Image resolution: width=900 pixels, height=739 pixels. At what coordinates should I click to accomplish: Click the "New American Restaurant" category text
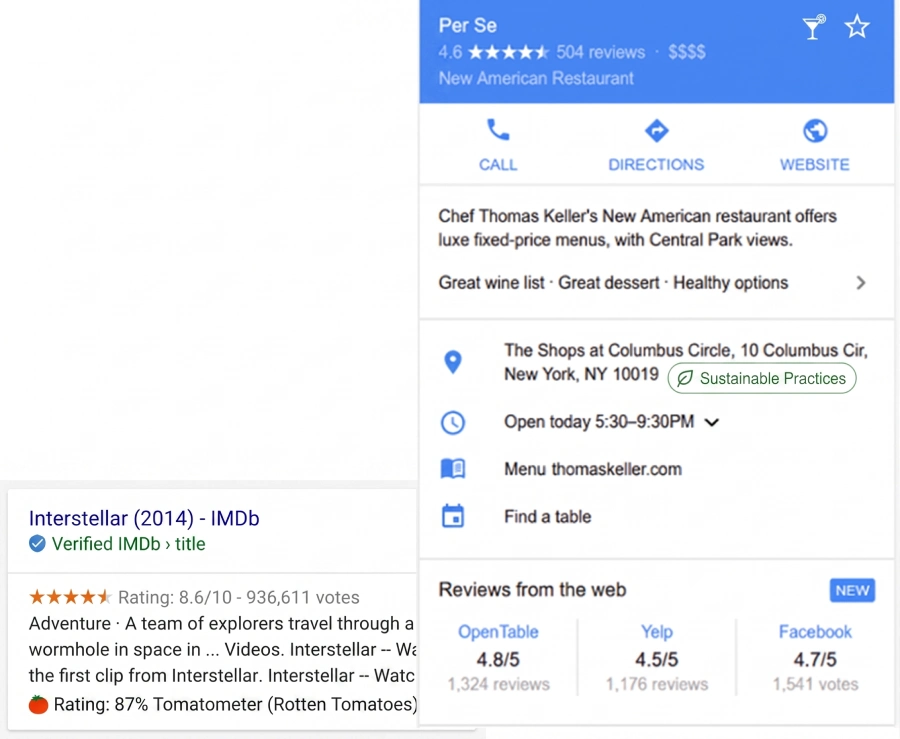pos(536,78)
